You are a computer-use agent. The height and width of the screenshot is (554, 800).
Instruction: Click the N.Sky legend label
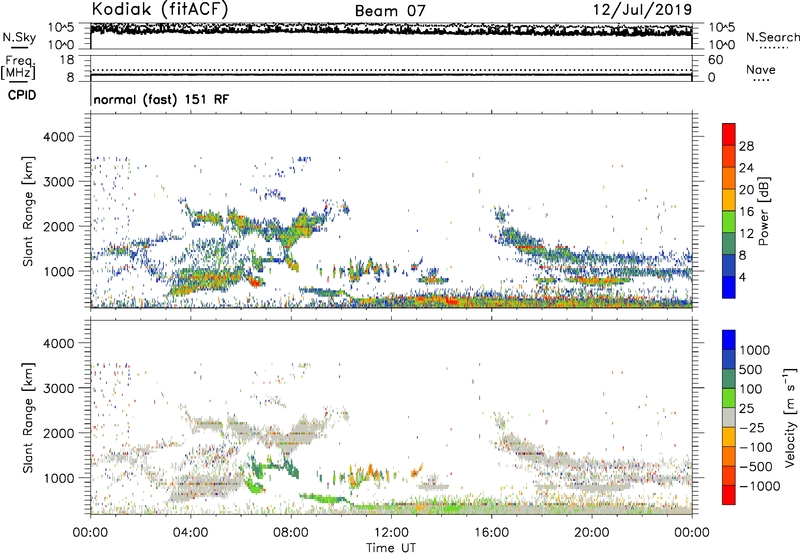pos(19,37)
